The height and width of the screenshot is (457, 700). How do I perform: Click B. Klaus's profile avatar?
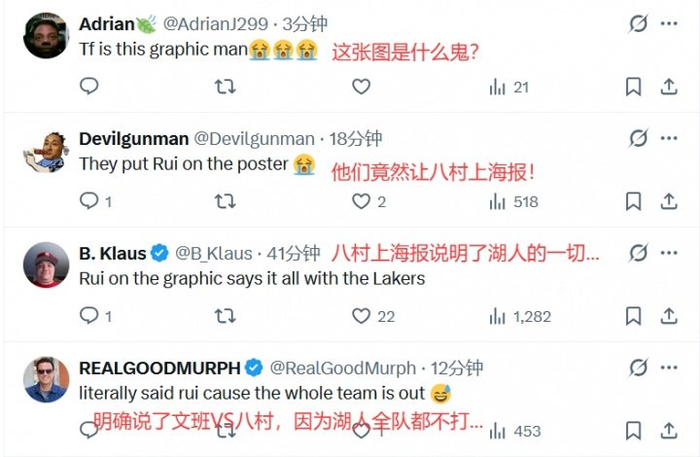coord(46,265)
